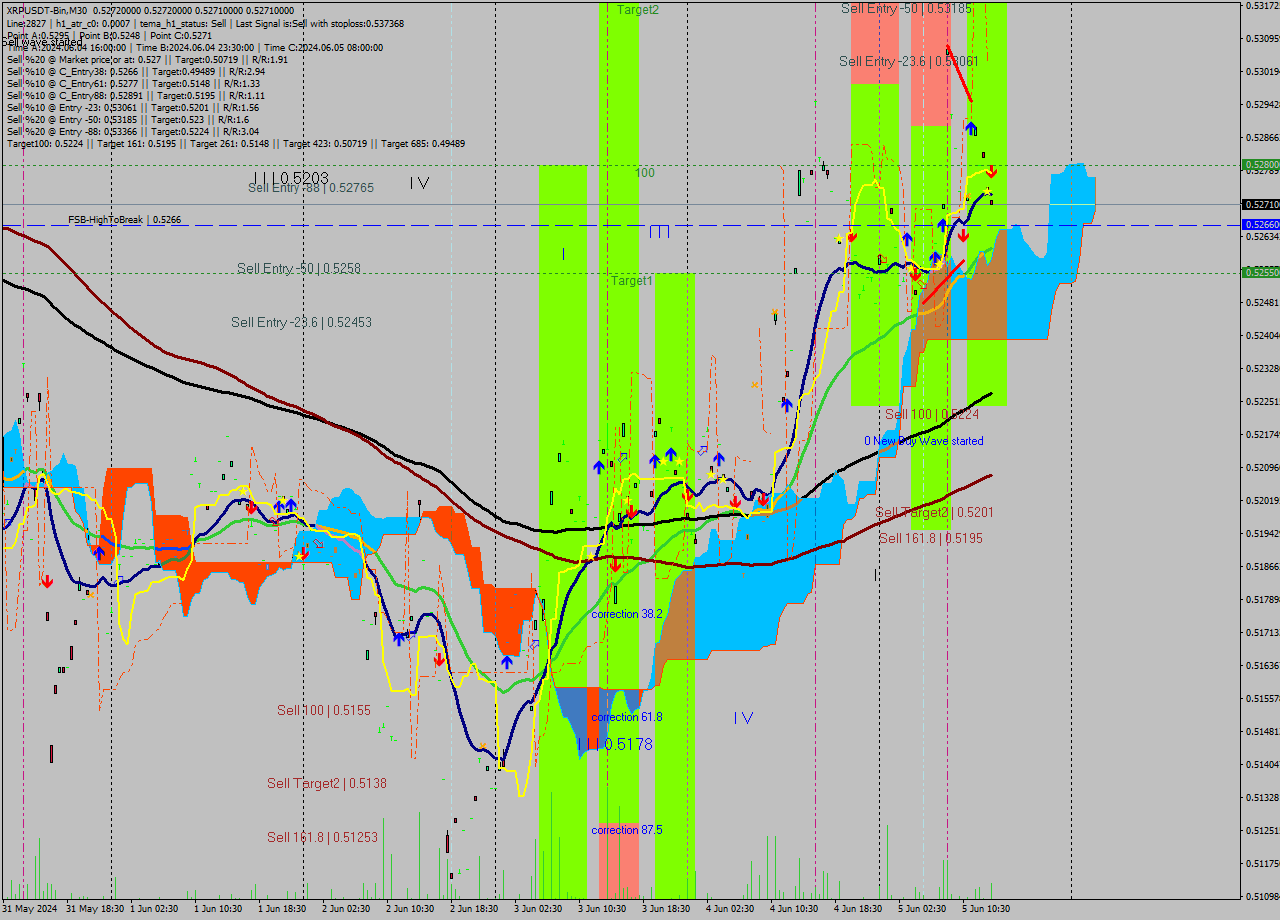
Task: Click the XRPUSDT-Bin,M30 chart title text
Action: pos(47,11)
